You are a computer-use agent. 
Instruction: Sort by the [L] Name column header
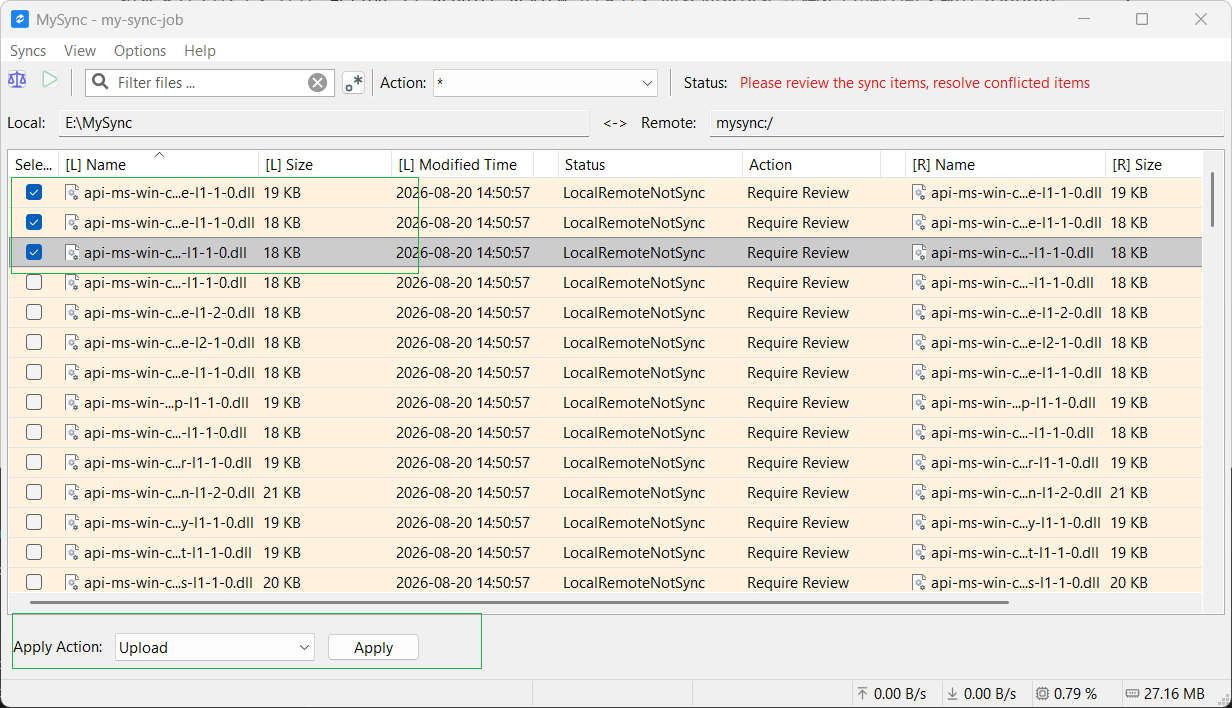click(x=158, y=165)
